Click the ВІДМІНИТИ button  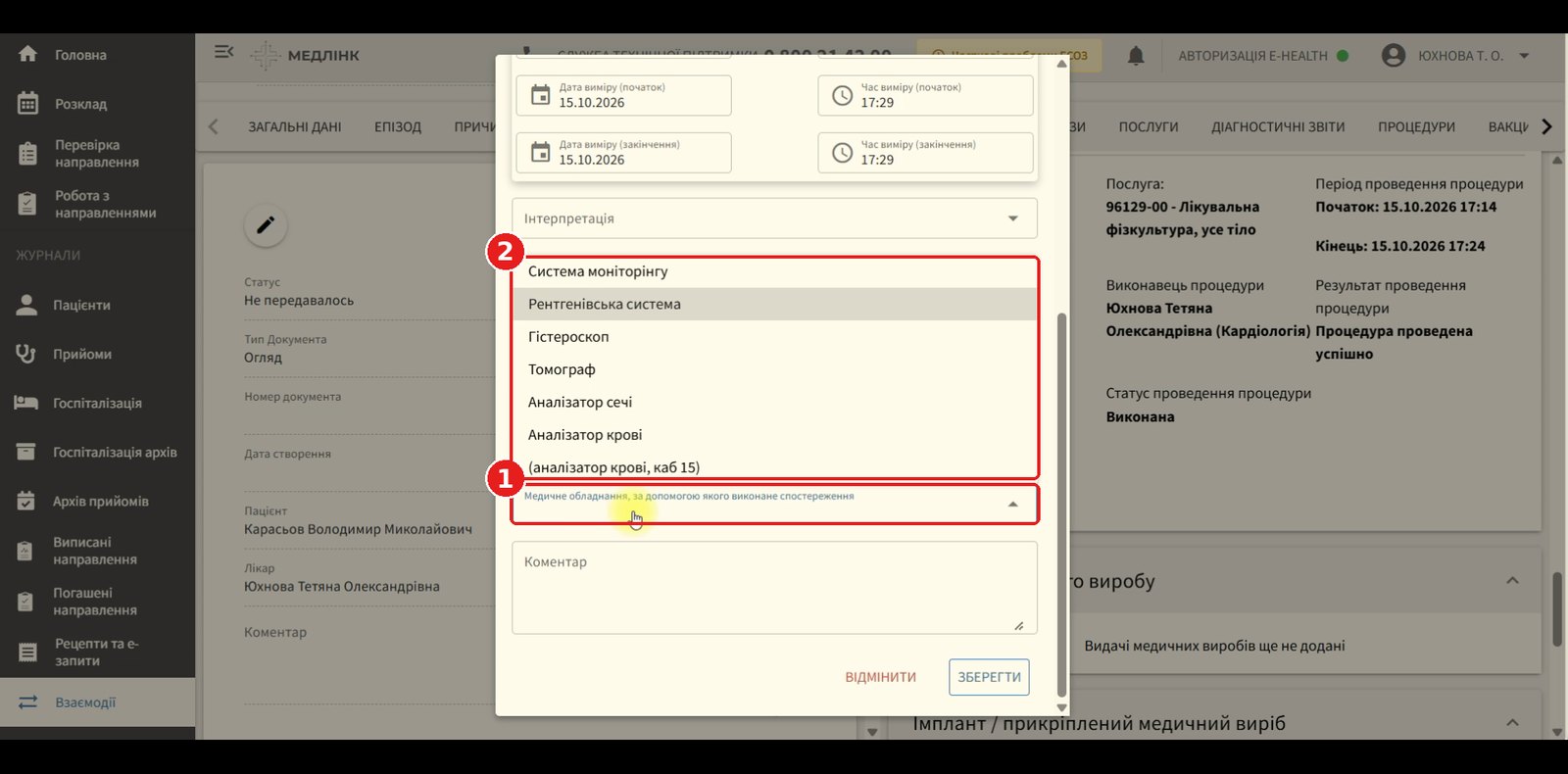coord(881,677)
